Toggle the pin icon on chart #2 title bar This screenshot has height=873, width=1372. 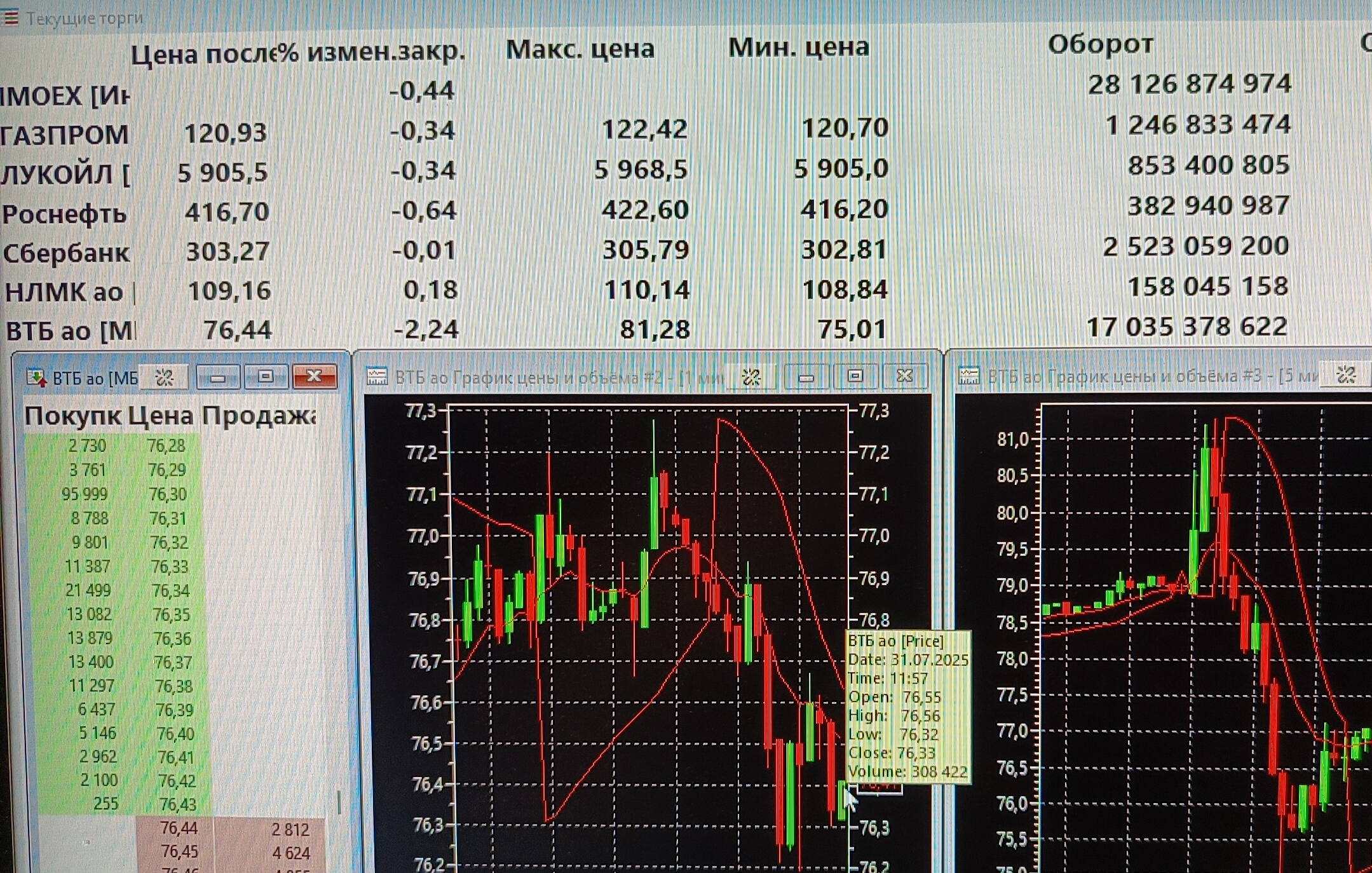[752, 377]
